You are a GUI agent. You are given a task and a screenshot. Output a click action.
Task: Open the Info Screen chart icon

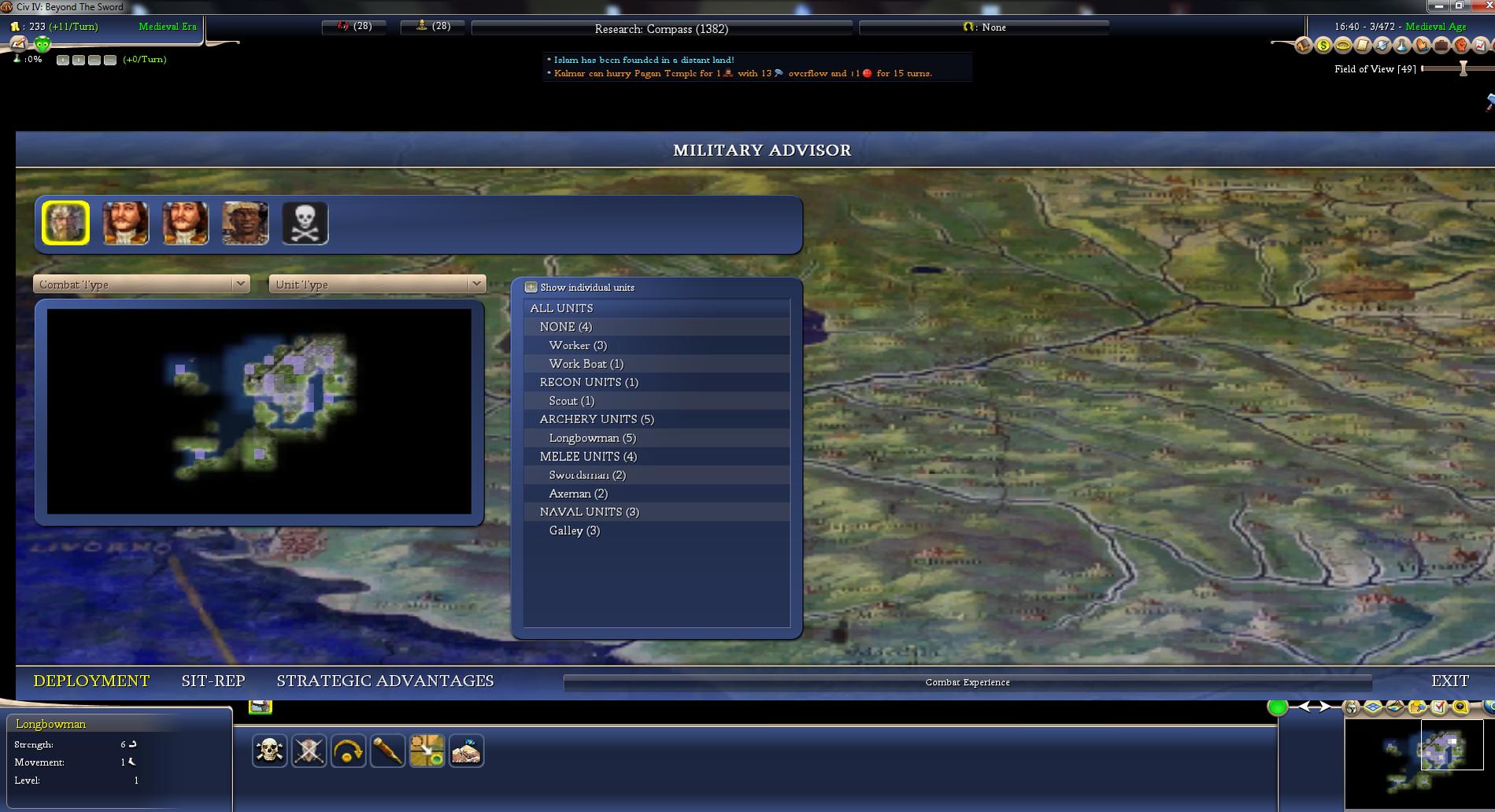[x=1481, y=46]
